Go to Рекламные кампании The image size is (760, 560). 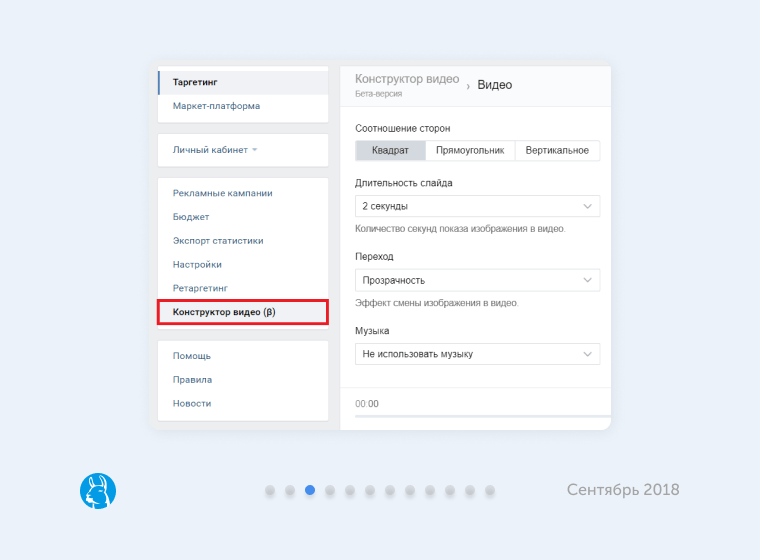pos(222,193)
